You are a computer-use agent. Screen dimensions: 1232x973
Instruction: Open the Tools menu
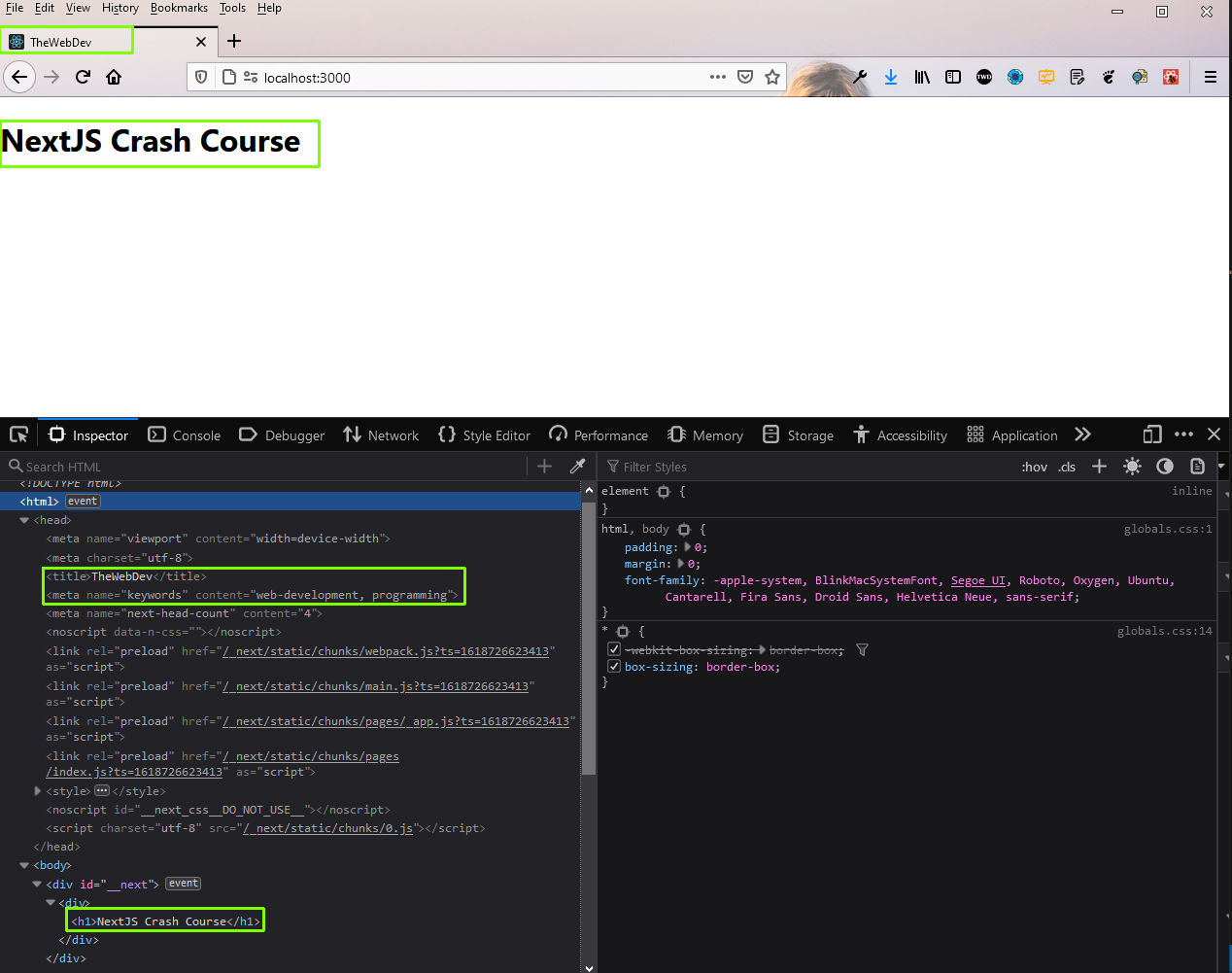[232, 8]
